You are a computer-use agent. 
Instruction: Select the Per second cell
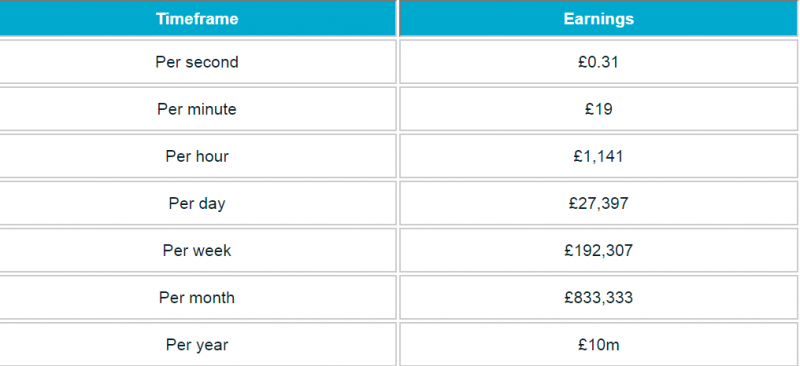(197, 62)
